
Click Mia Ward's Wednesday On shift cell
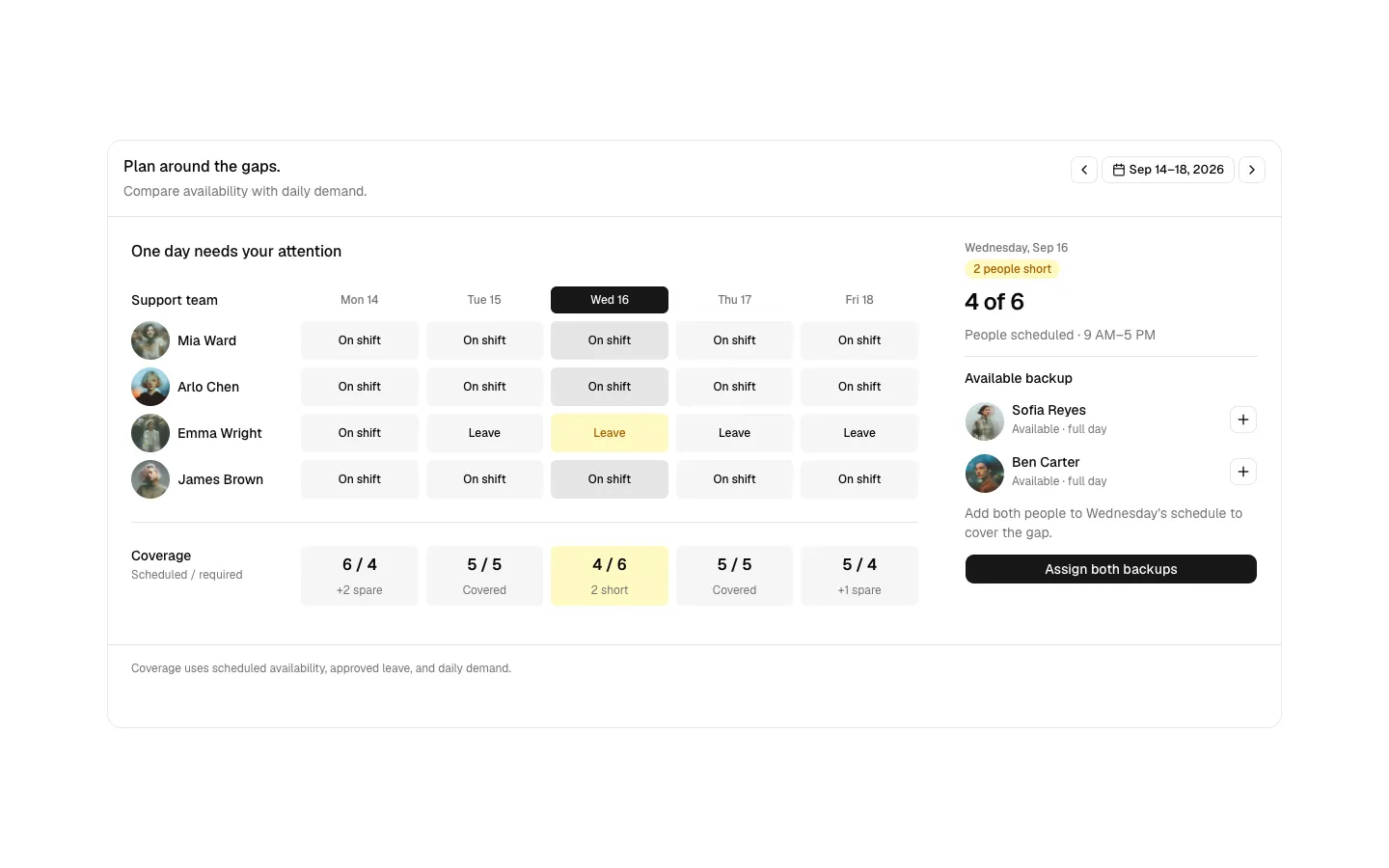tap(610, 340)
